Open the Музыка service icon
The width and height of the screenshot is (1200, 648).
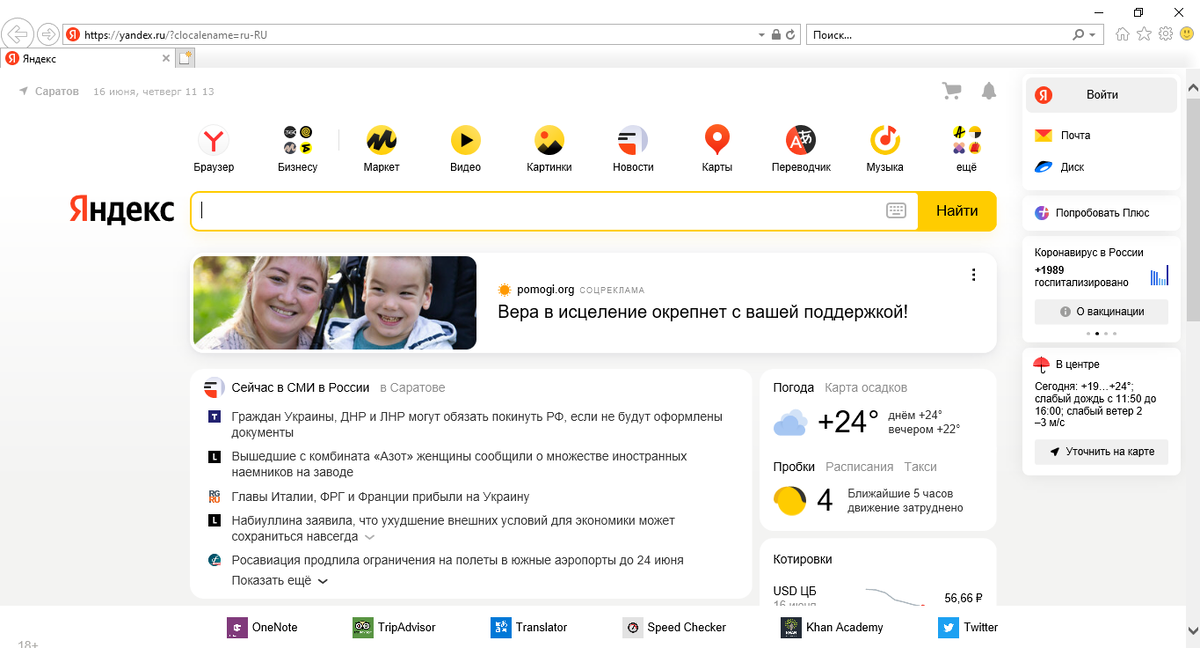point(884,140)
